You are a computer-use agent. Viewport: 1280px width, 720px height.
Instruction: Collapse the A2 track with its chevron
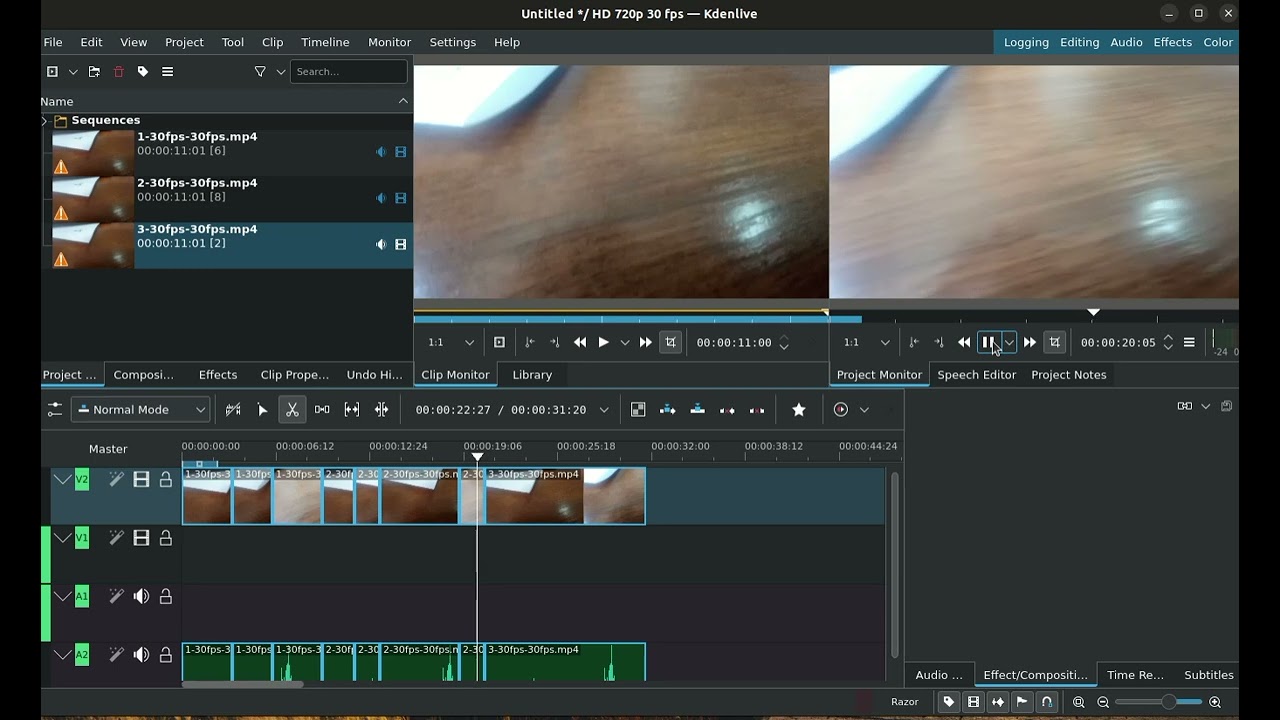[x=62, y=655]
